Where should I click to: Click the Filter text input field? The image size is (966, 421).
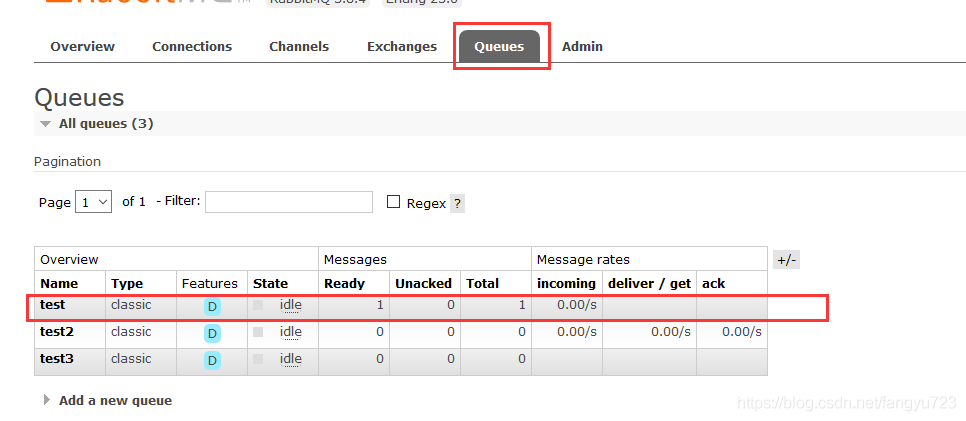click(x=288, y=202)
